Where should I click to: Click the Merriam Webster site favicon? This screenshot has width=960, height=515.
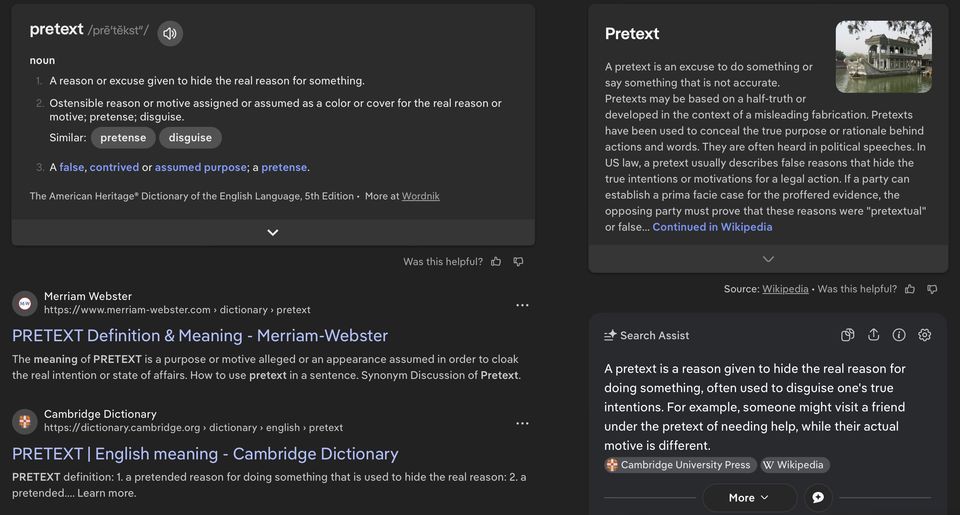click(24, 303)
